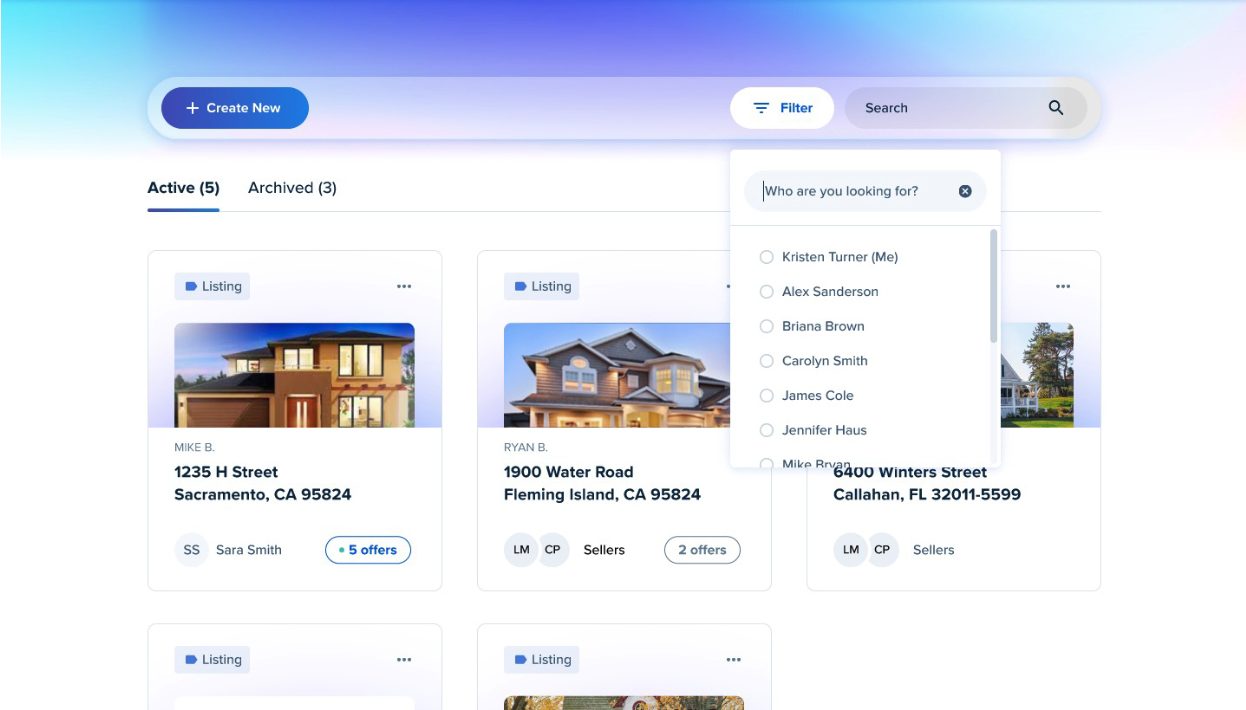Open 1235 H Street house photo
The width and height of the screenshot is (1246, 710).
click(x=294, y=375)
